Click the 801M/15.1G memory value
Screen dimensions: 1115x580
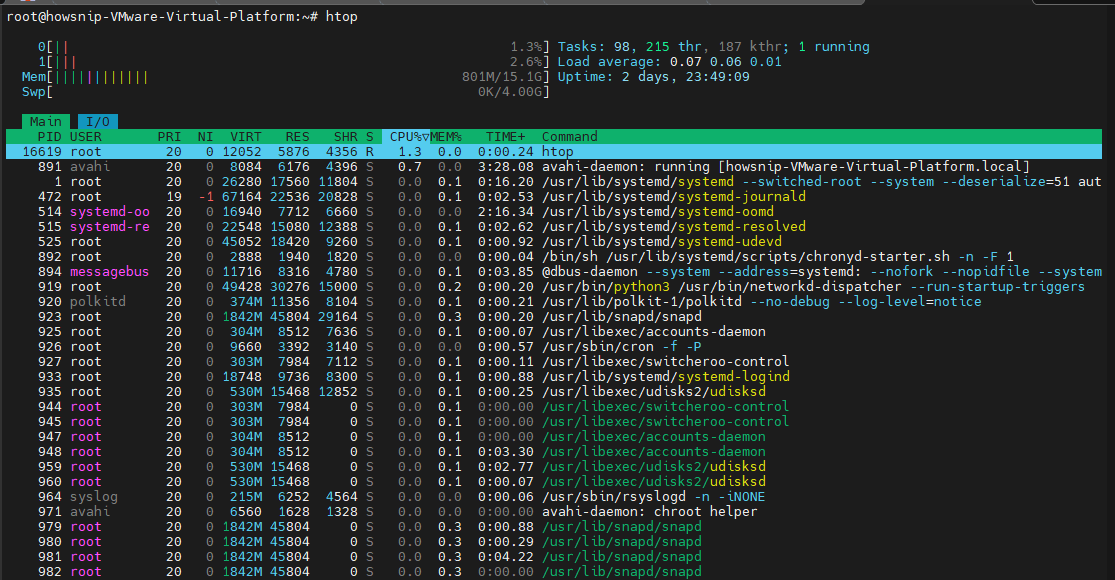[503, 77]
